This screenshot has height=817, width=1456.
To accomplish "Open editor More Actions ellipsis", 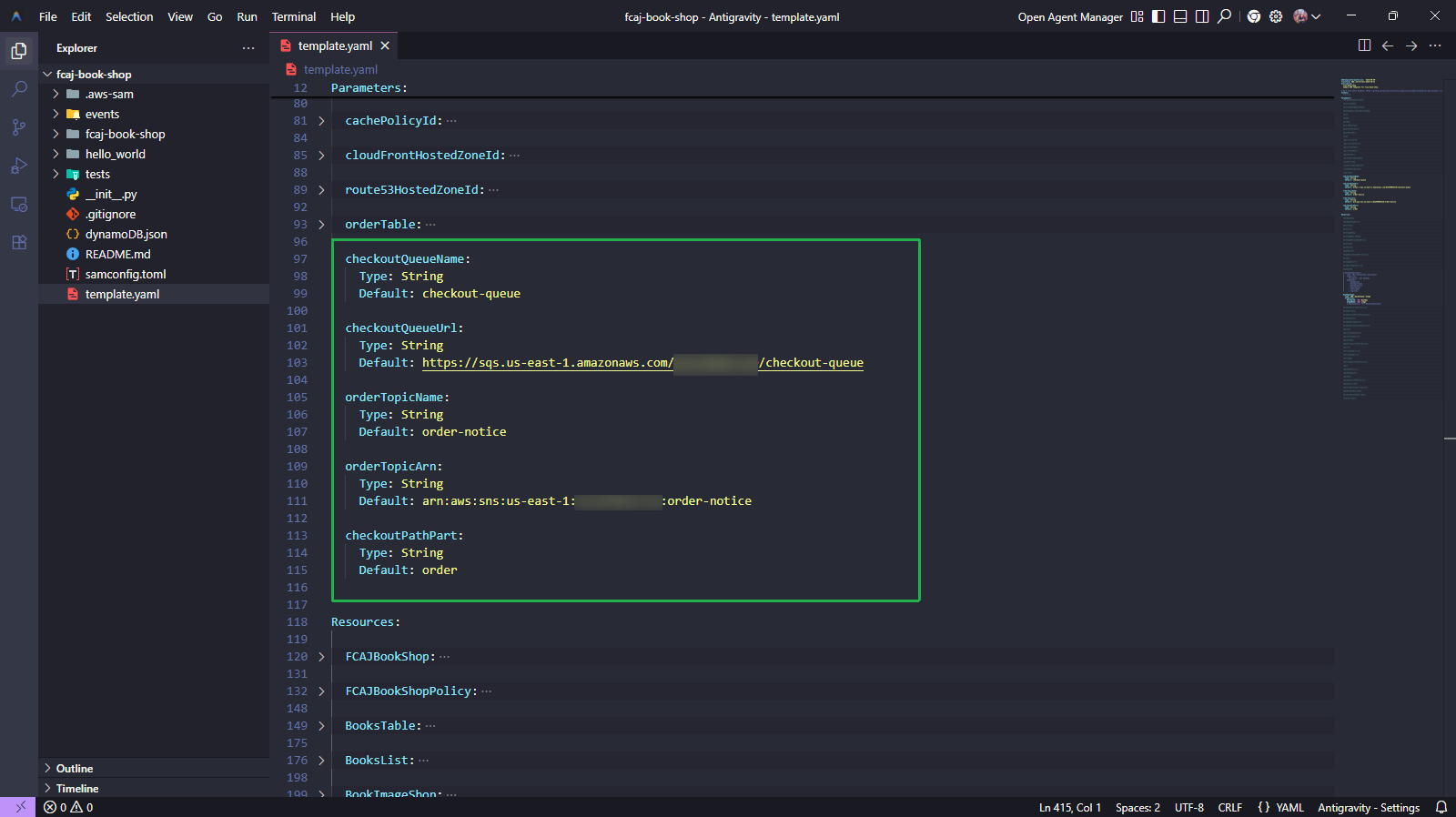I will coord(1435,45).
